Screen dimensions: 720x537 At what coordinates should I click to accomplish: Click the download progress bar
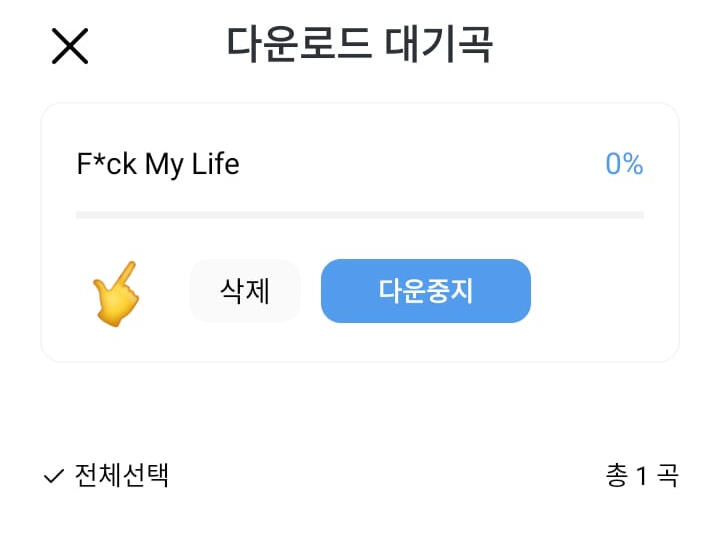360,215
